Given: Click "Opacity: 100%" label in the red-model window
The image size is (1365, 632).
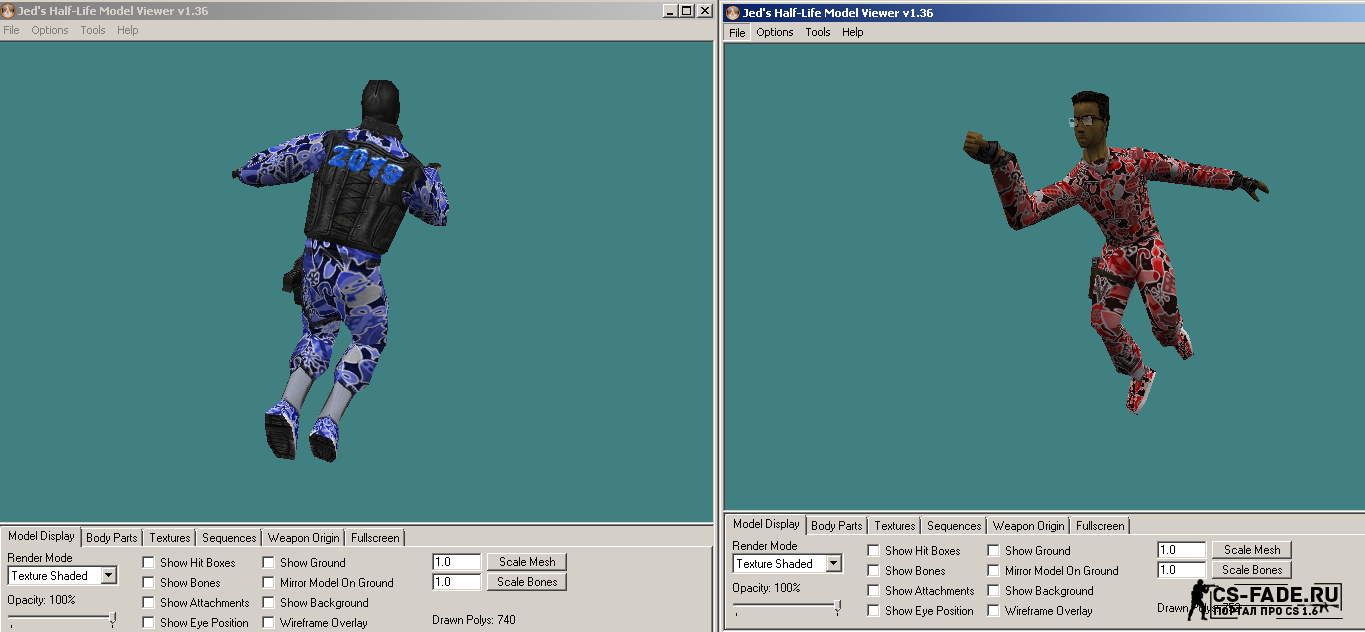Looking at the screenshot, I should coord(767,588).
